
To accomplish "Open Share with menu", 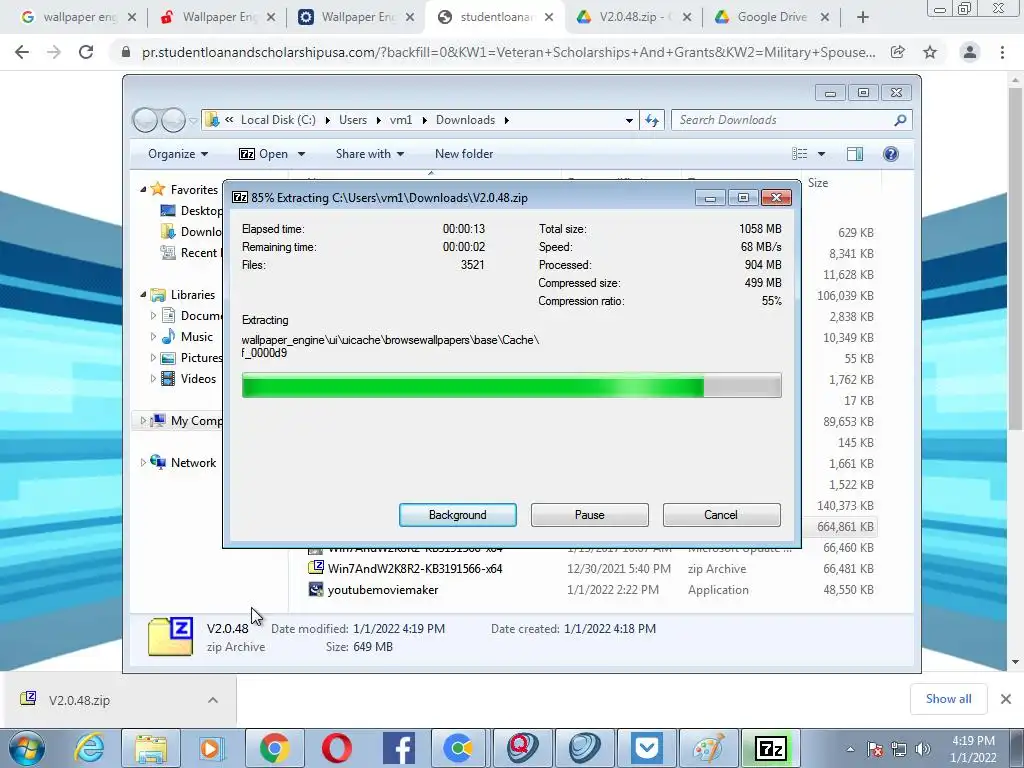I will (x=370, y=154).
